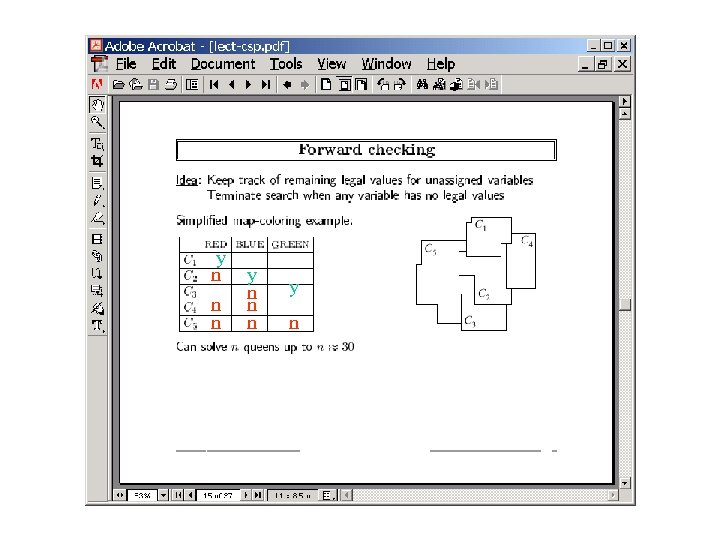Click vertical scrollbar up arrow
The width and height of the screenshot is (720, 540).
tap(624, 113)
